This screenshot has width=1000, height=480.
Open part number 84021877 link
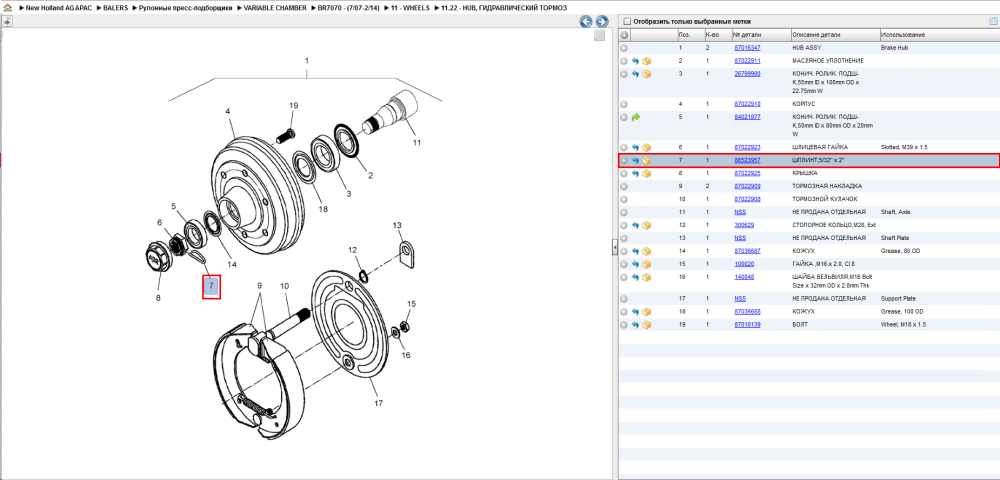click(x=747, y=117)
